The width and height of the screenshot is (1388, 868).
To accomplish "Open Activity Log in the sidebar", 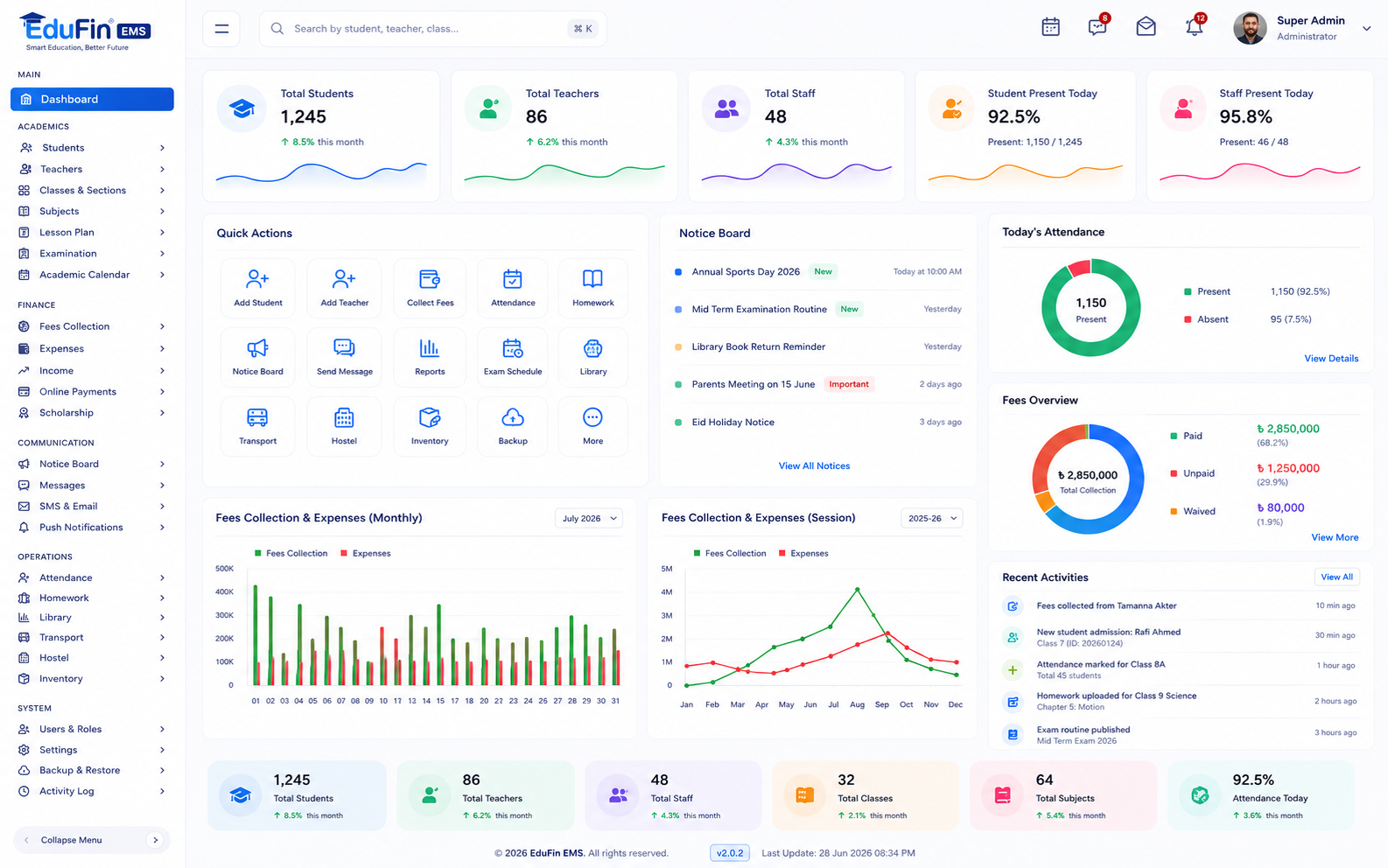I will pyautogui.click(x=92, y=791).
